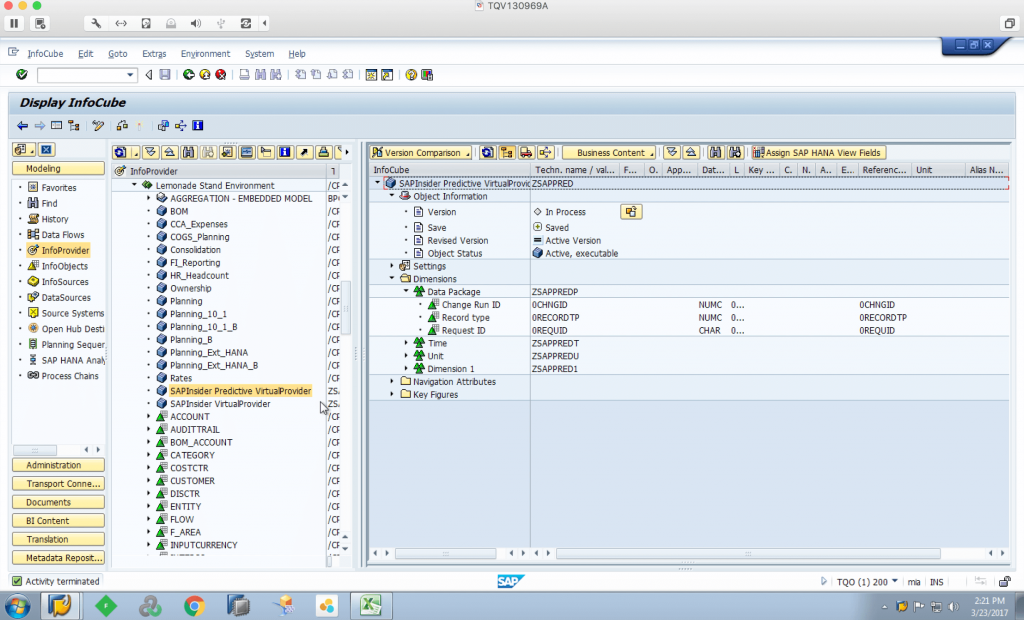This screenshot has height=620, width=1024.
Task: Select Data Flows in the Modeling list
Action: [63, 235]
